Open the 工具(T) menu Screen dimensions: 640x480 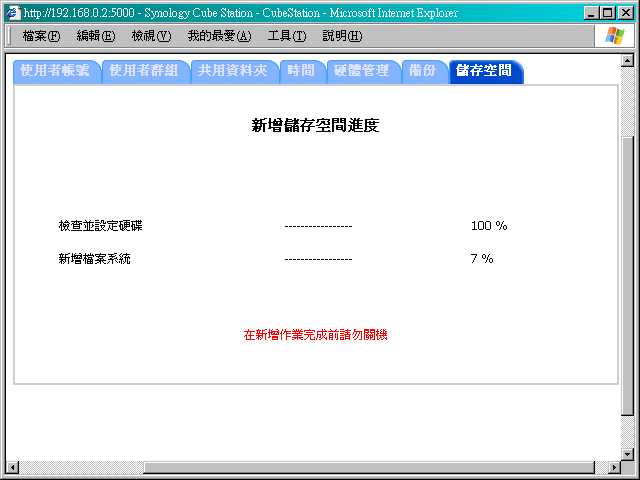tap(287, 36)
